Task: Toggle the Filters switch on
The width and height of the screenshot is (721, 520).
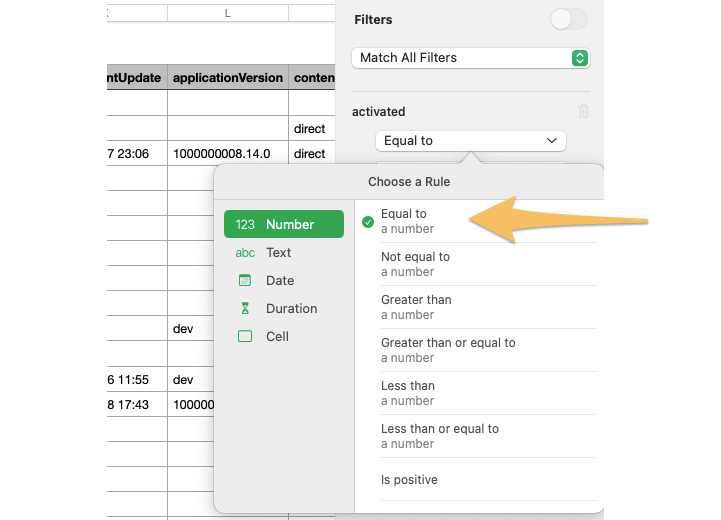Action: point(569,19)
